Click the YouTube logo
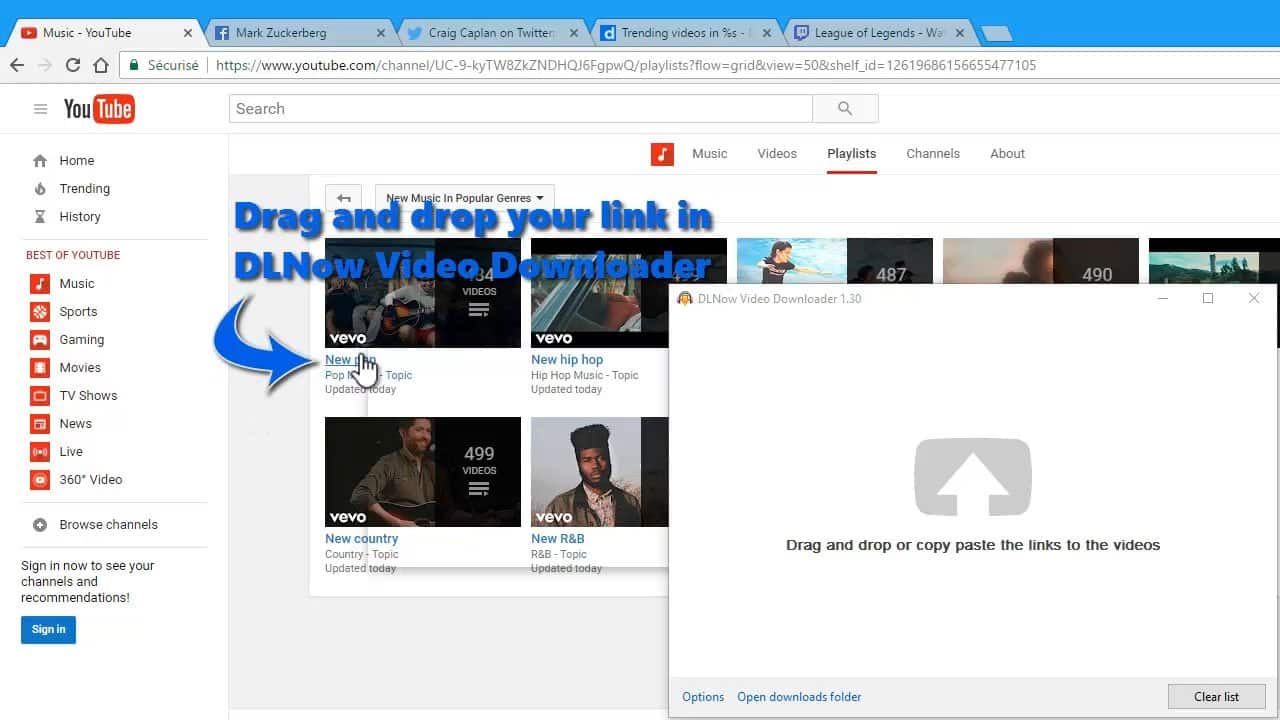Screen dimensions: 1280x720 click(x=99, y=109)
